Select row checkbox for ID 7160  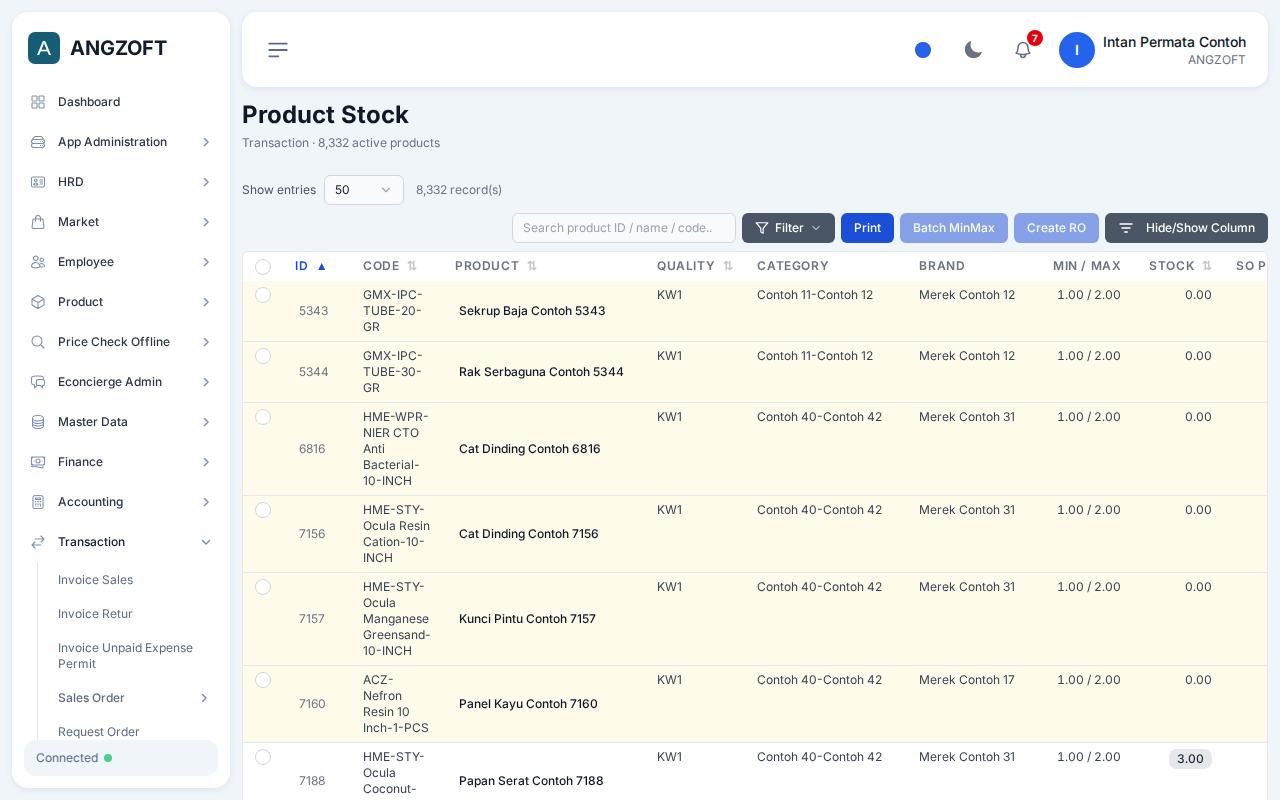(263, 680)
